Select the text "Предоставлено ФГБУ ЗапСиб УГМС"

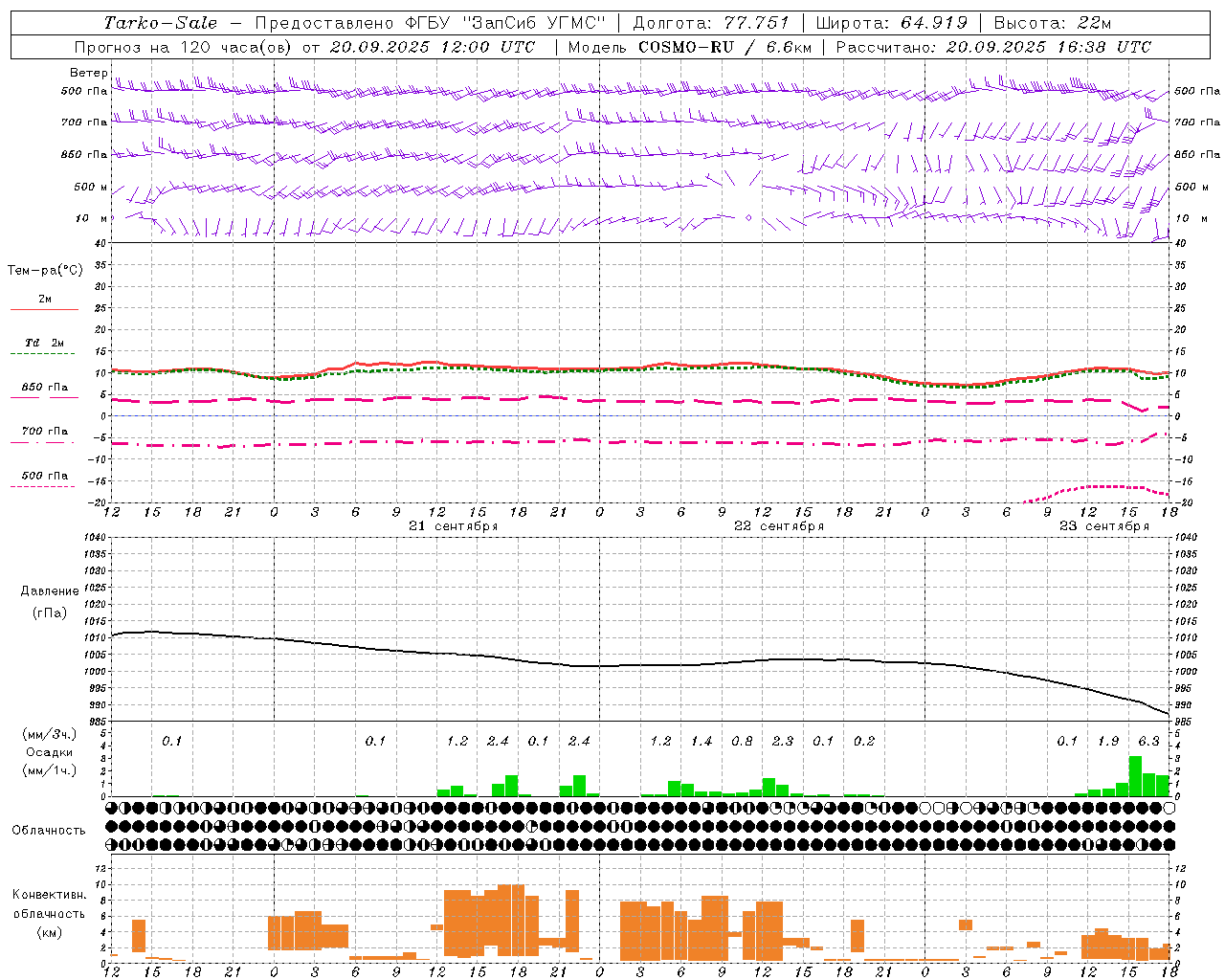click(431, 23)
